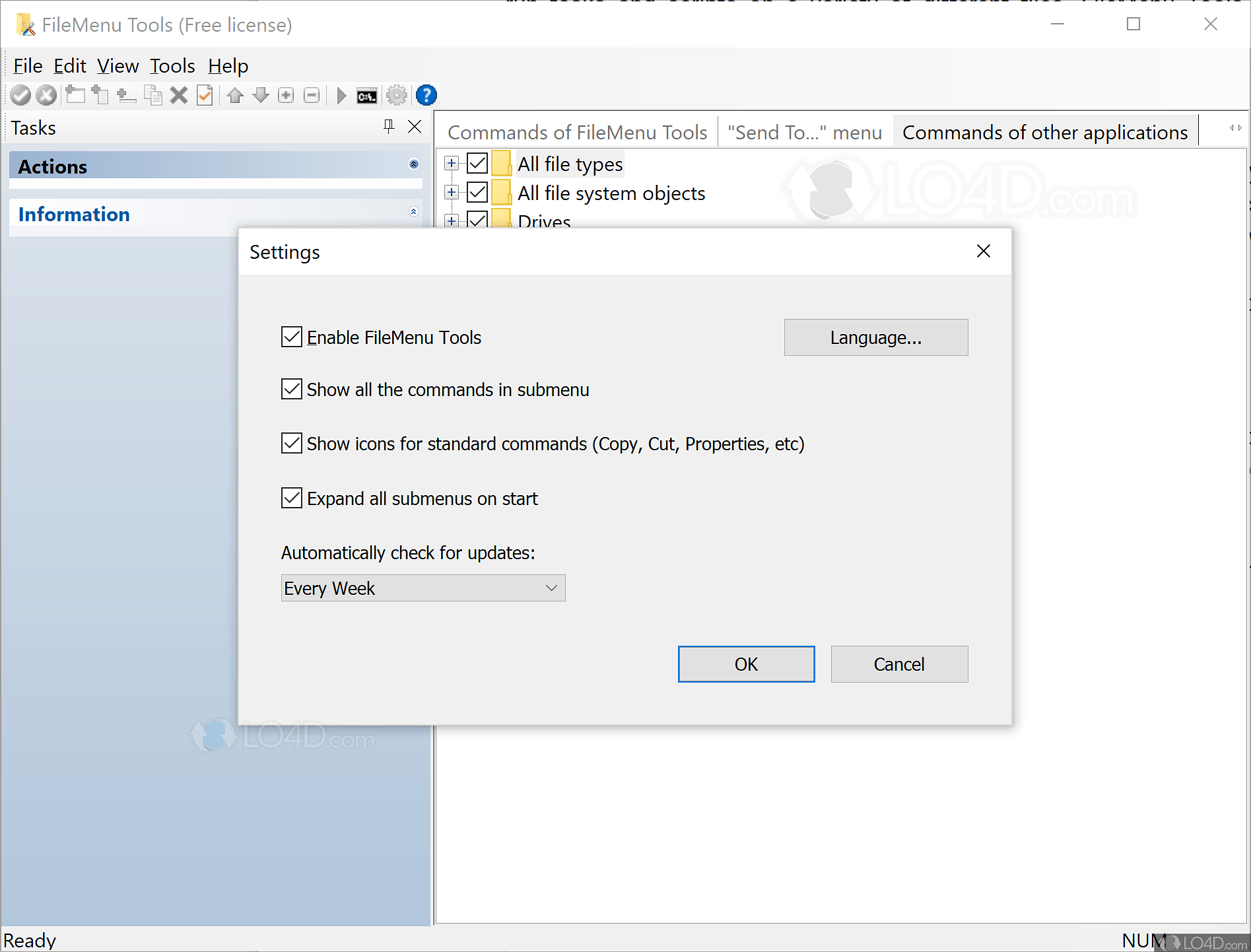The width and height of the screenshot is (1251, 952).
Task: Apply changes with the green check toolbar icon
Action: (20, 95)
